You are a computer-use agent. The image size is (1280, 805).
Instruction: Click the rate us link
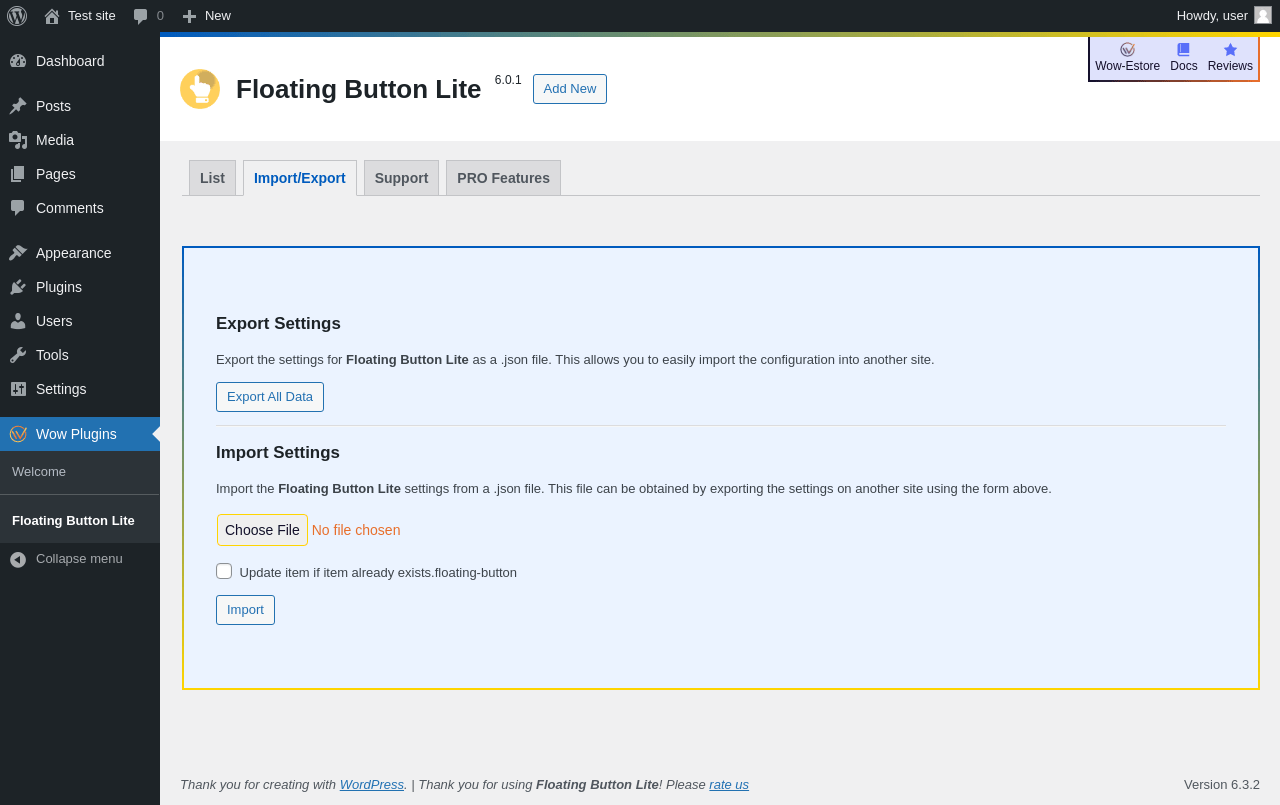729,785
